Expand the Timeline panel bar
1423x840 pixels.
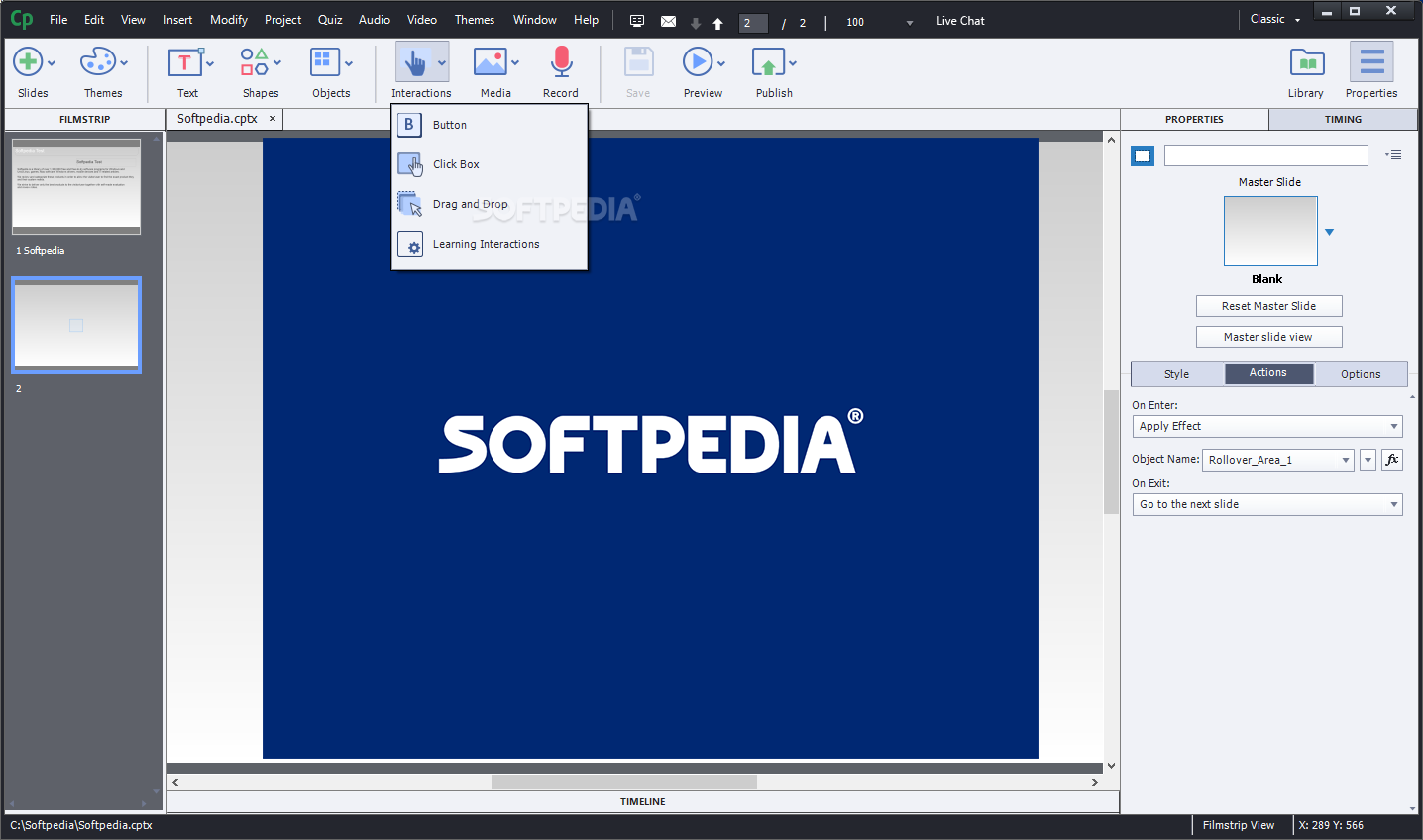(x=643, y=801)
